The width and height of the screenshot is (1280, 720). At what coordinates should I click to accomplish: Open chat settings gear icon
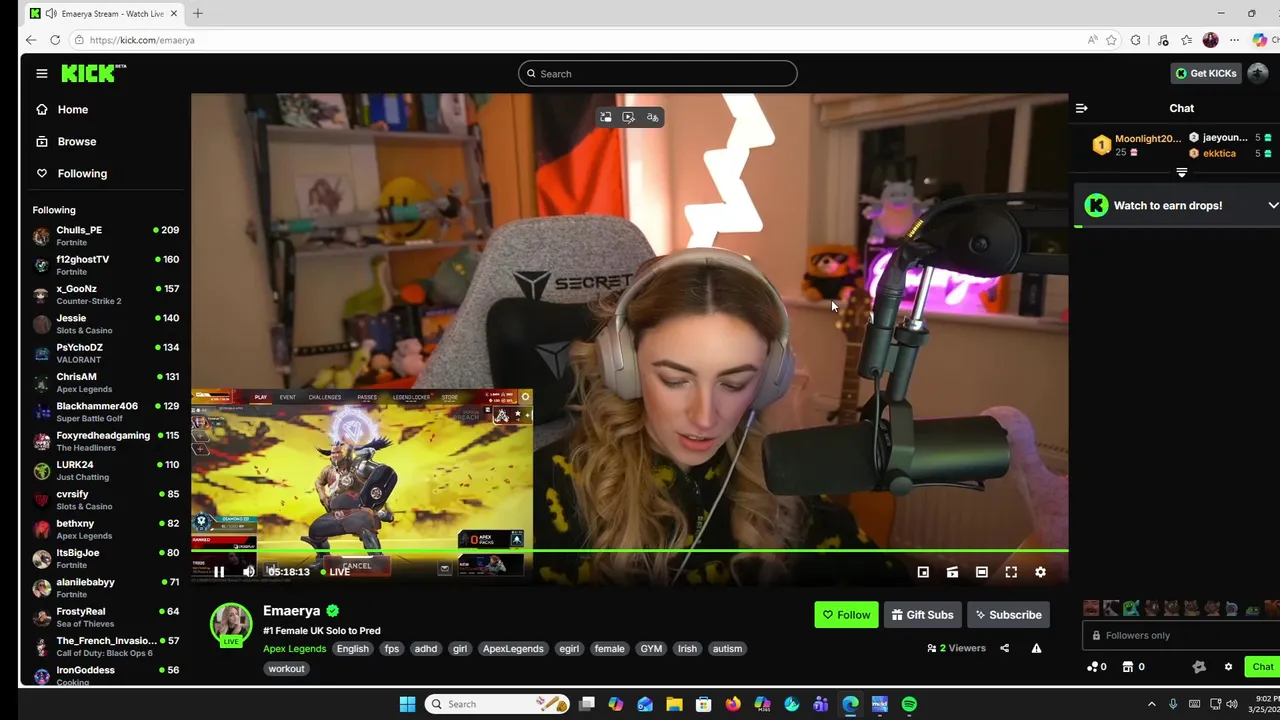1228,667
